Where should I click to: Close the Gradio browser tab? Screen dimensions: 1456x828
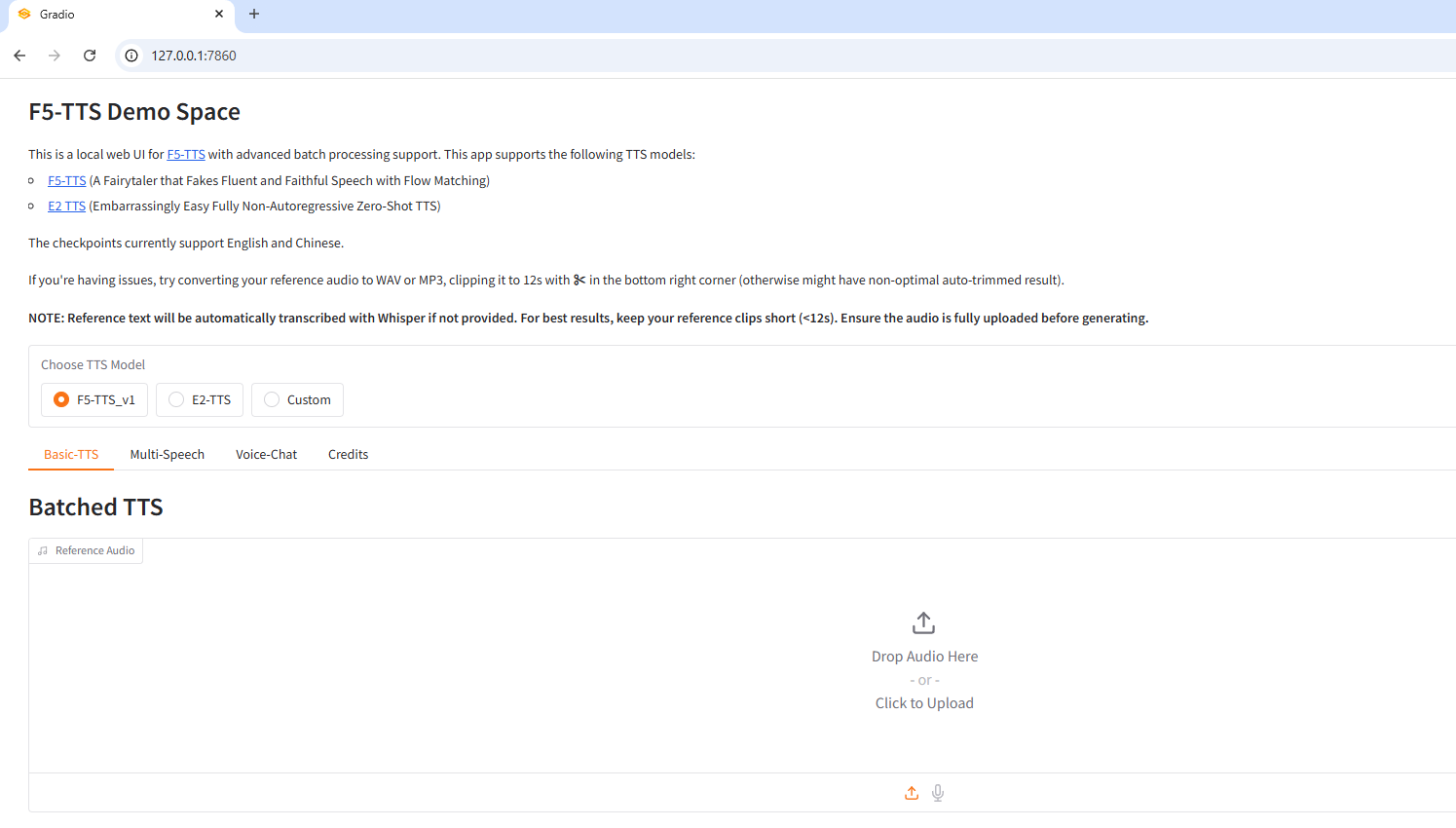(x=219, y=14)
